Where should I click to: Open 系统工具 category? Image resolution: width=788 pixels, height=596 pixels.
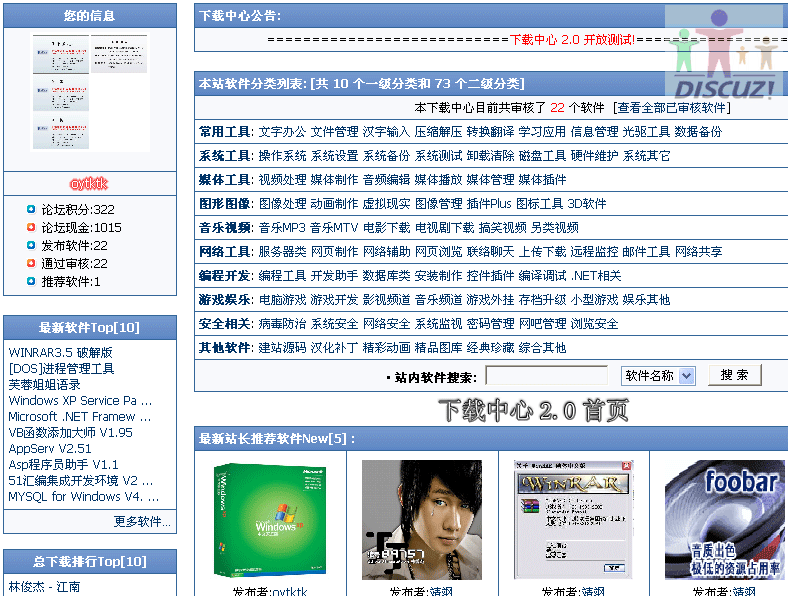[224, 156]
